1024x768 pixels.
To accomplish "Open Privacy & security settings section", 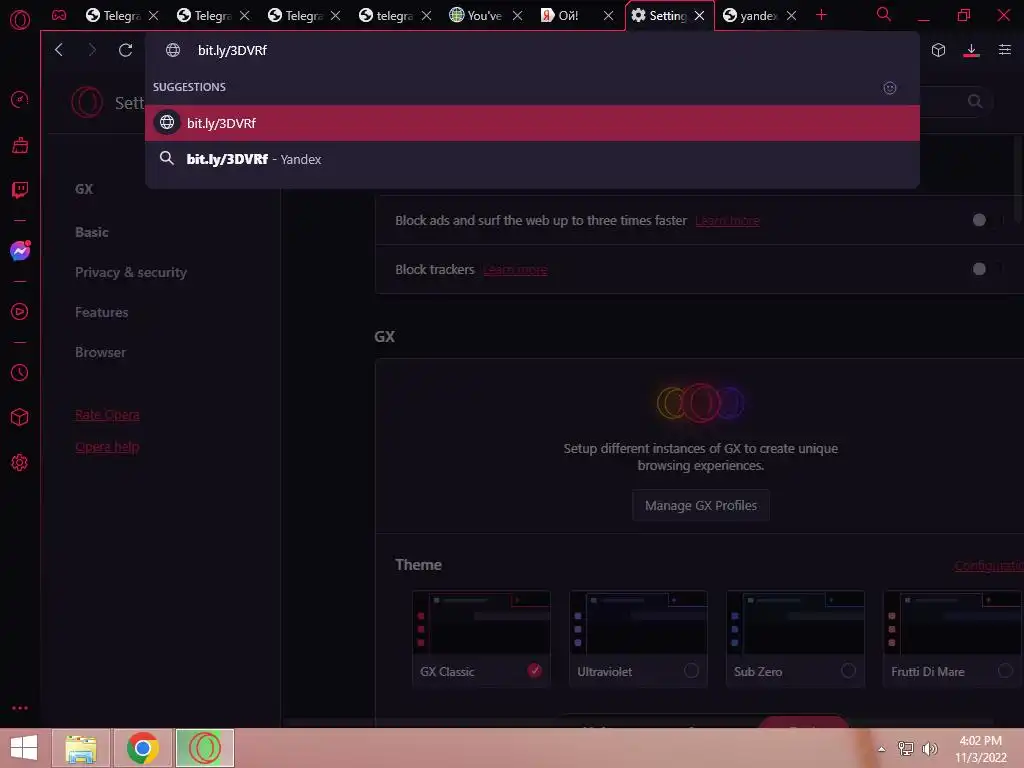I will click(131, 272).
